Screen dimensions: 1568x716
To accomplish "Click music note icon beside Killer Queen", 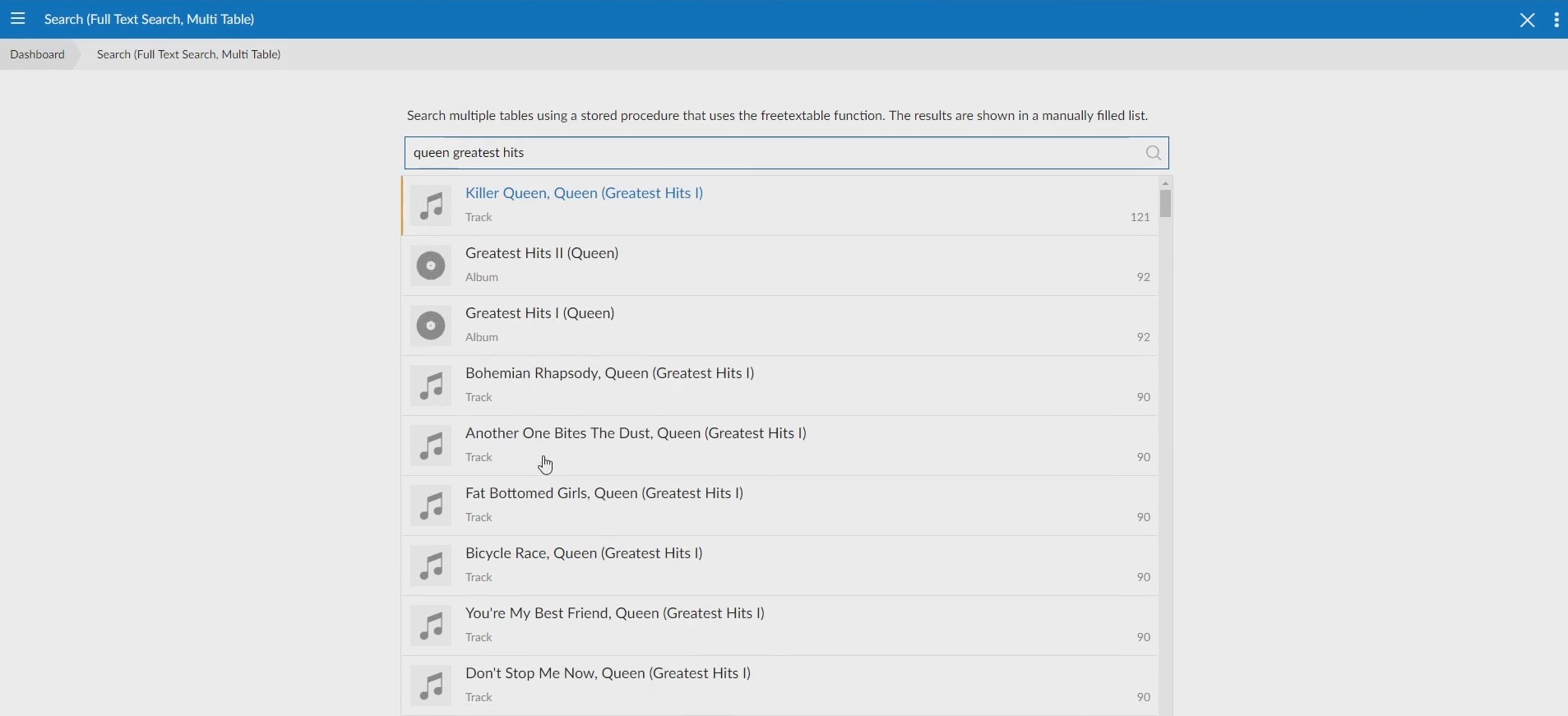I will pos(431,206).
